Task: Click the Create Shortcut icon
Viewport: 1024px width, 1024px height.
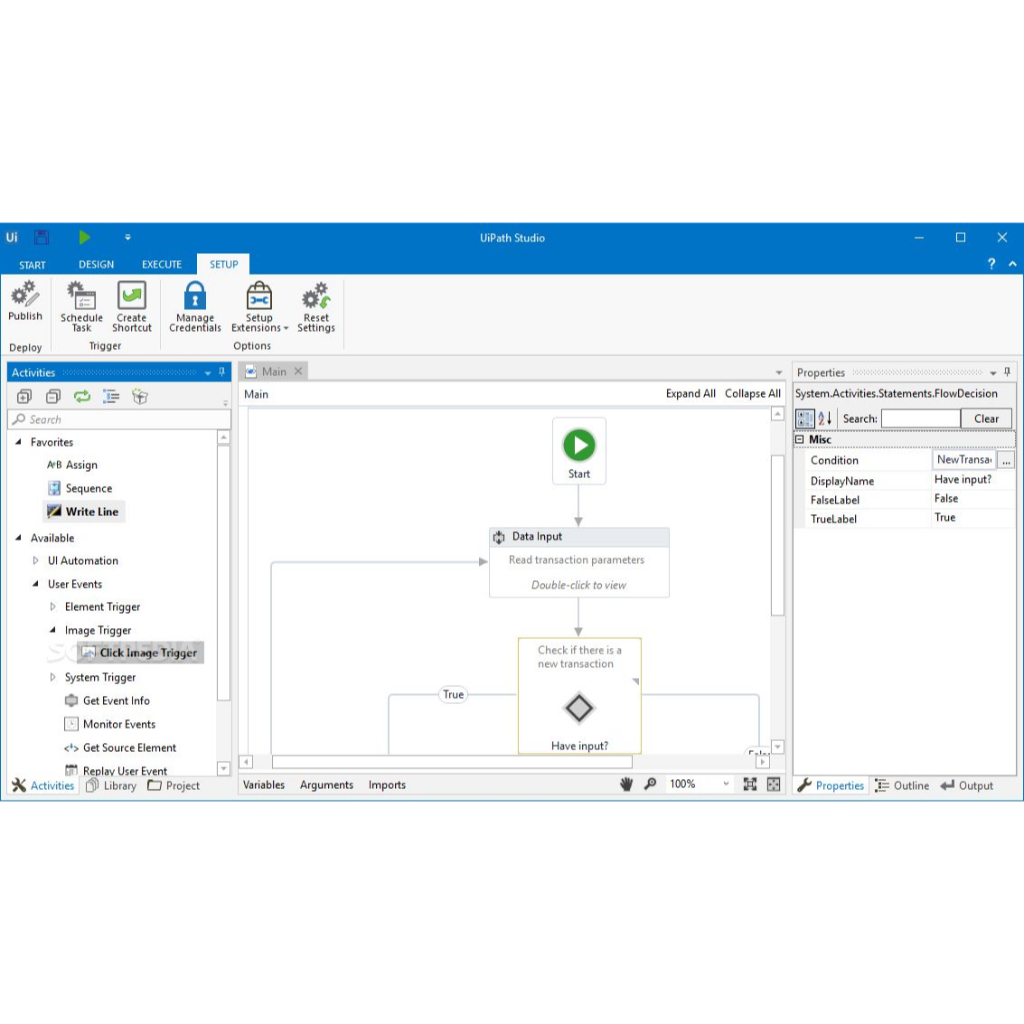Action: [x=131, y=295]
